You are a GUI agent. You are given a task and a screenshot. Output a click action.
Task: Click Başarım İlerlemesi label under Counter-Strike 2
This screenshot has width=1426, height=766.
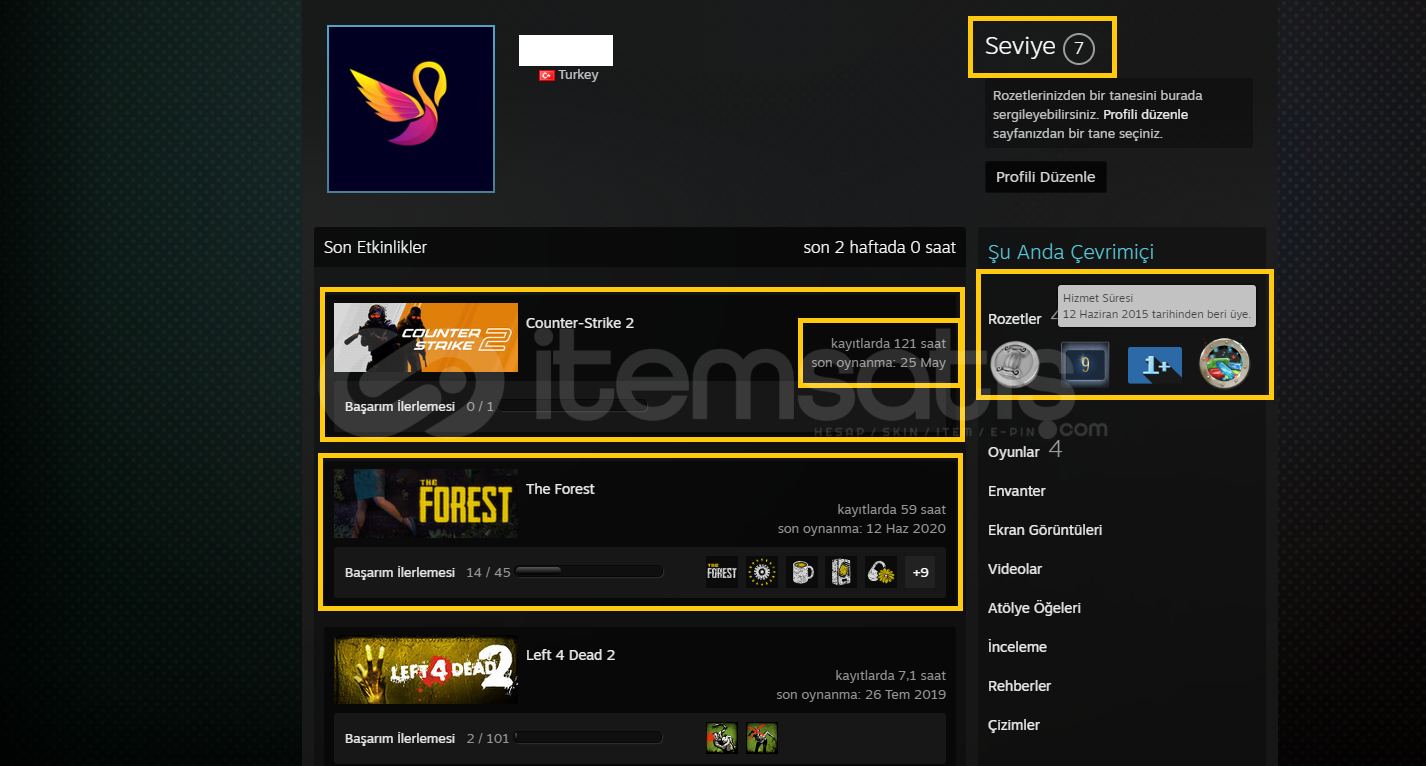400,407
